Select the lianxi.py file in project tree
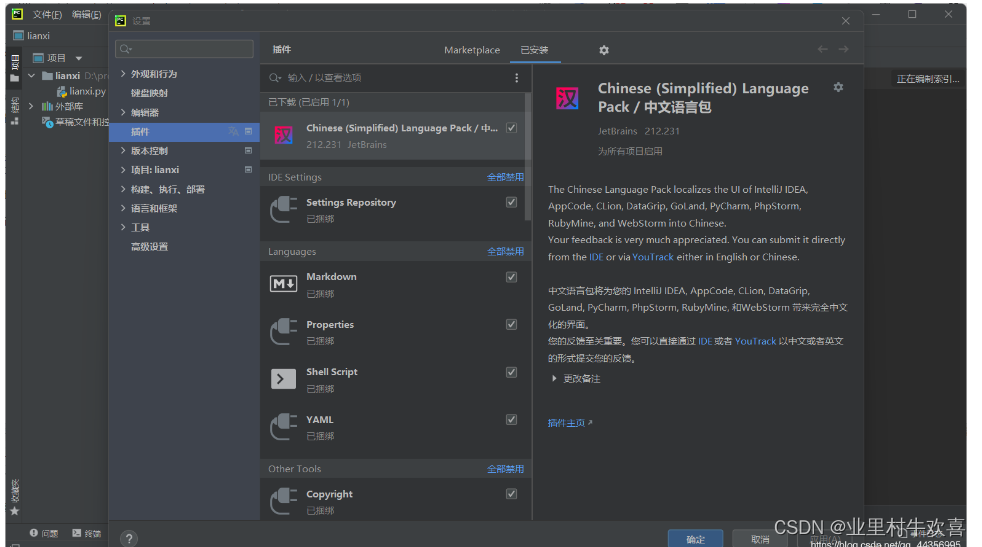The width and height of the screenshot is (982, 547). 81,91
